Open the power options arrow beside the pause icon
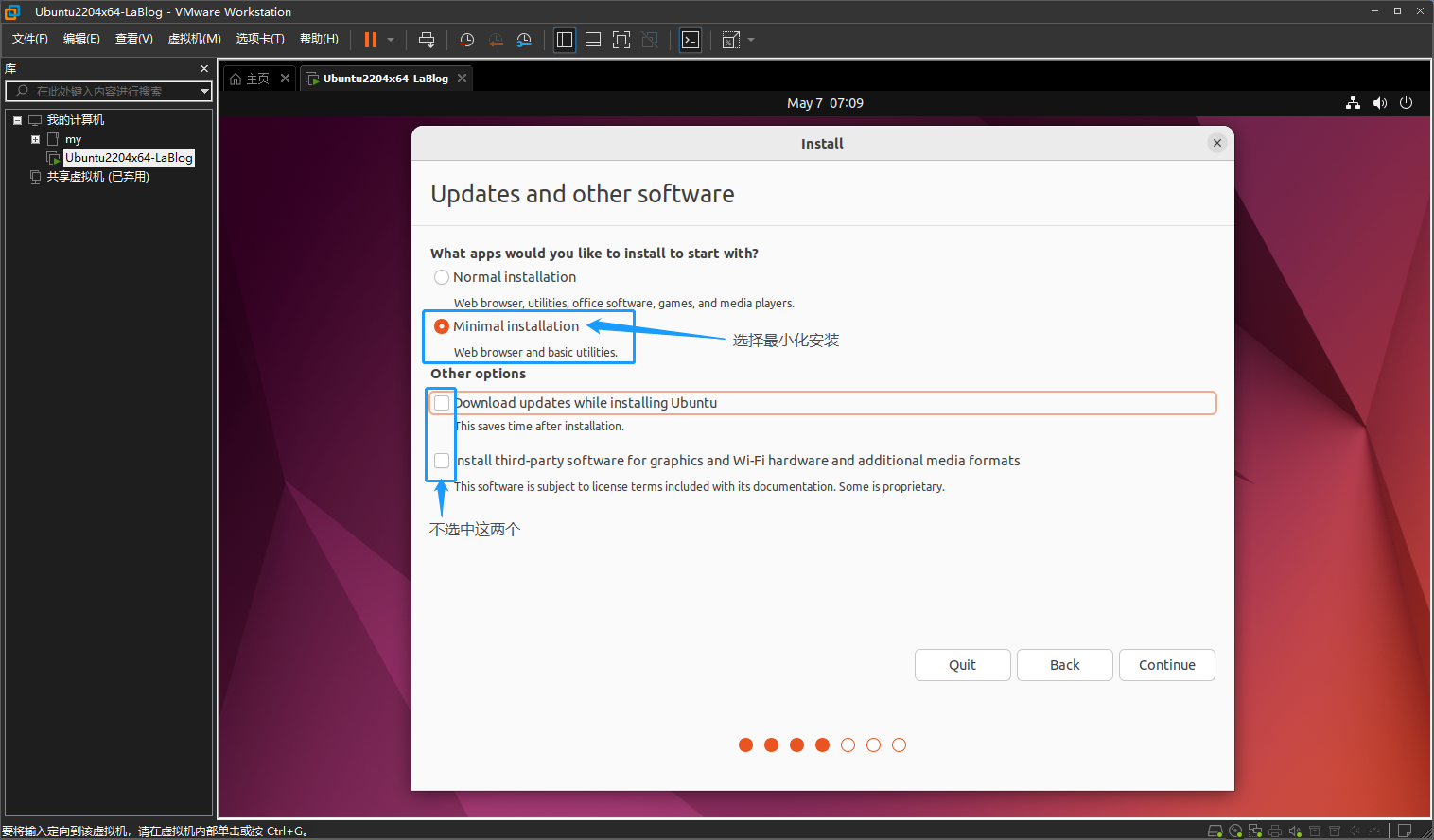 [391, 40]
